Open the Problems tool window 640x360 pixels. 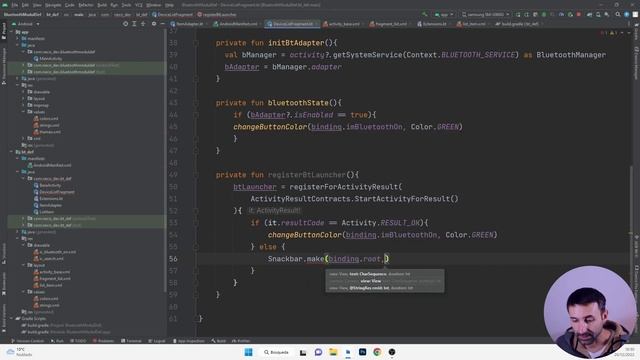[103, 341]
